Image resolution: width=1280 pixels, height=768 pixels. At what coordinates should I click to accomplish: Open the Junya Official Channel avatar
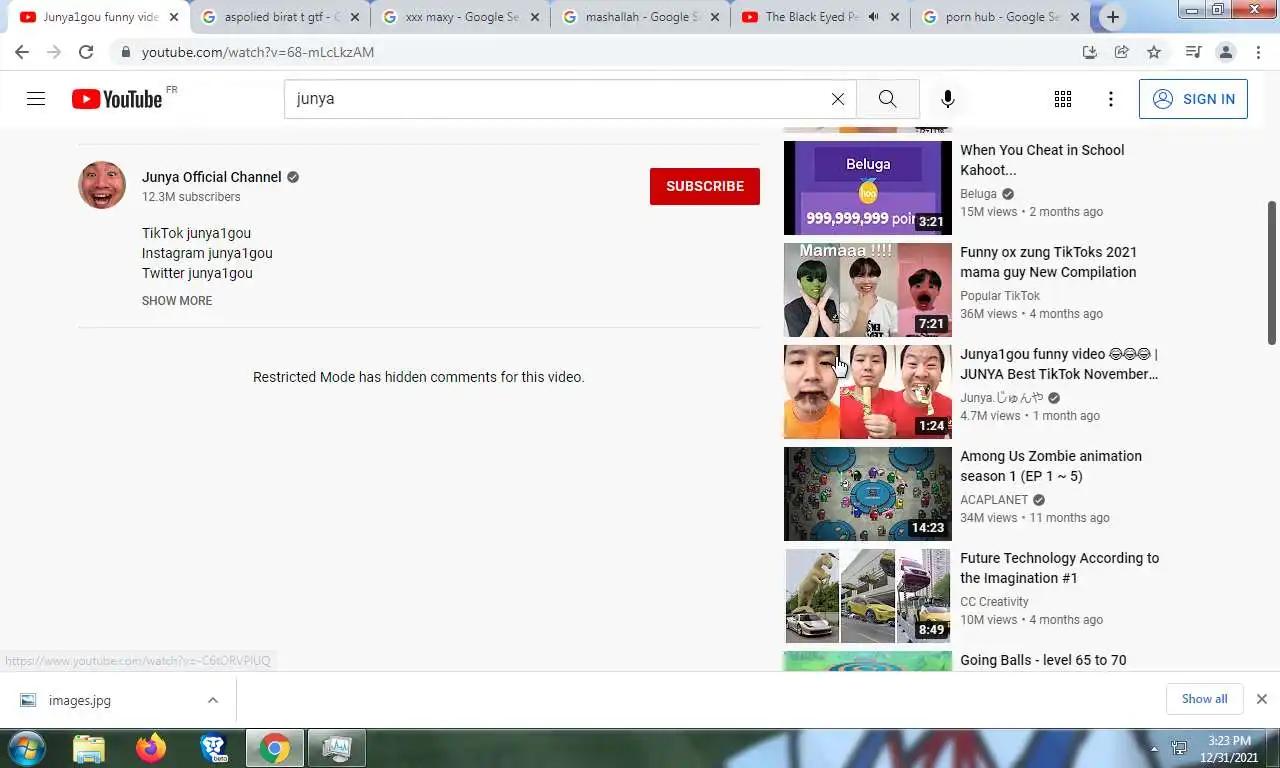(x=102, y=185)
